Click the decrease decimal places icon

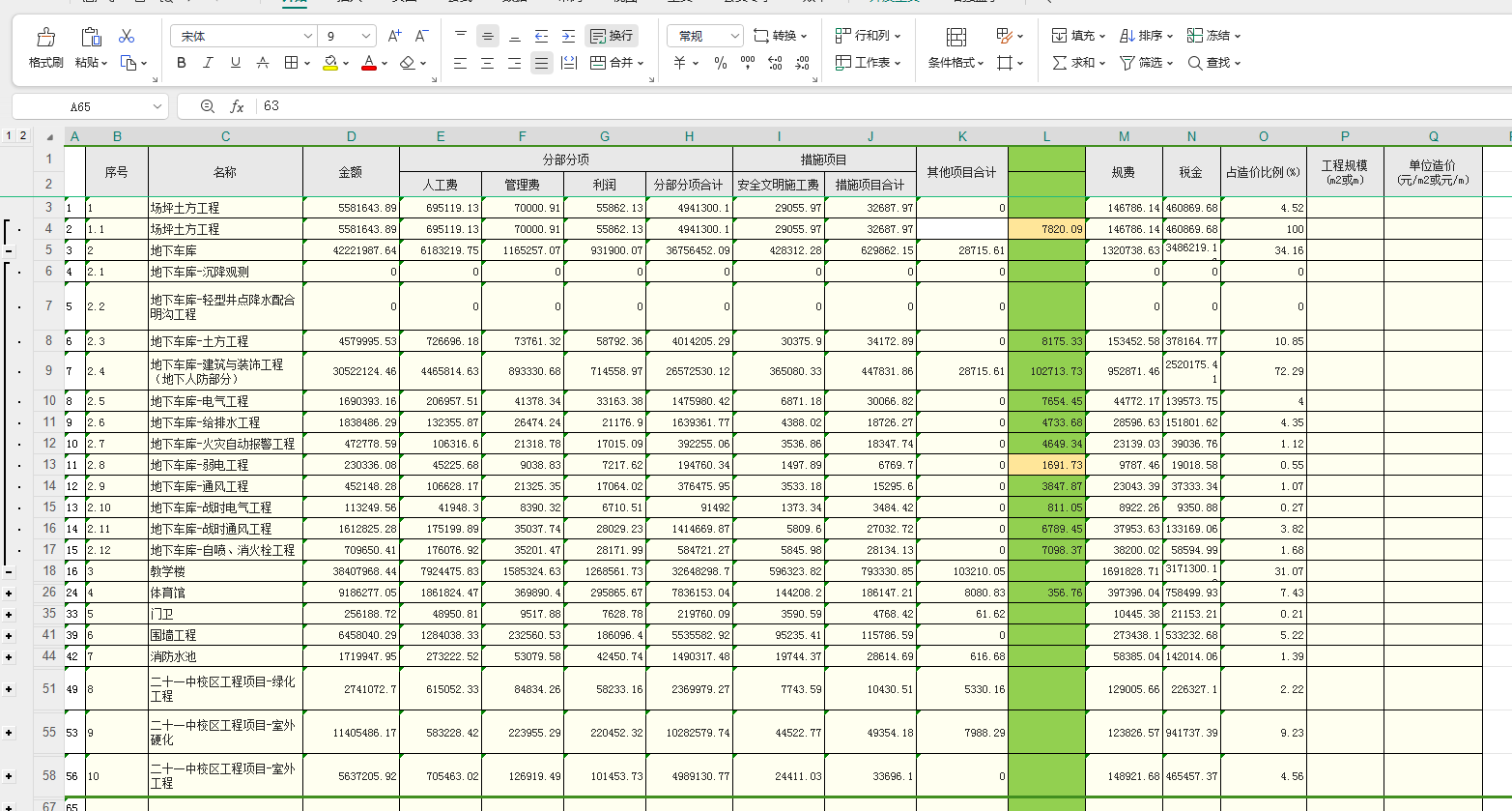(802, 63)
